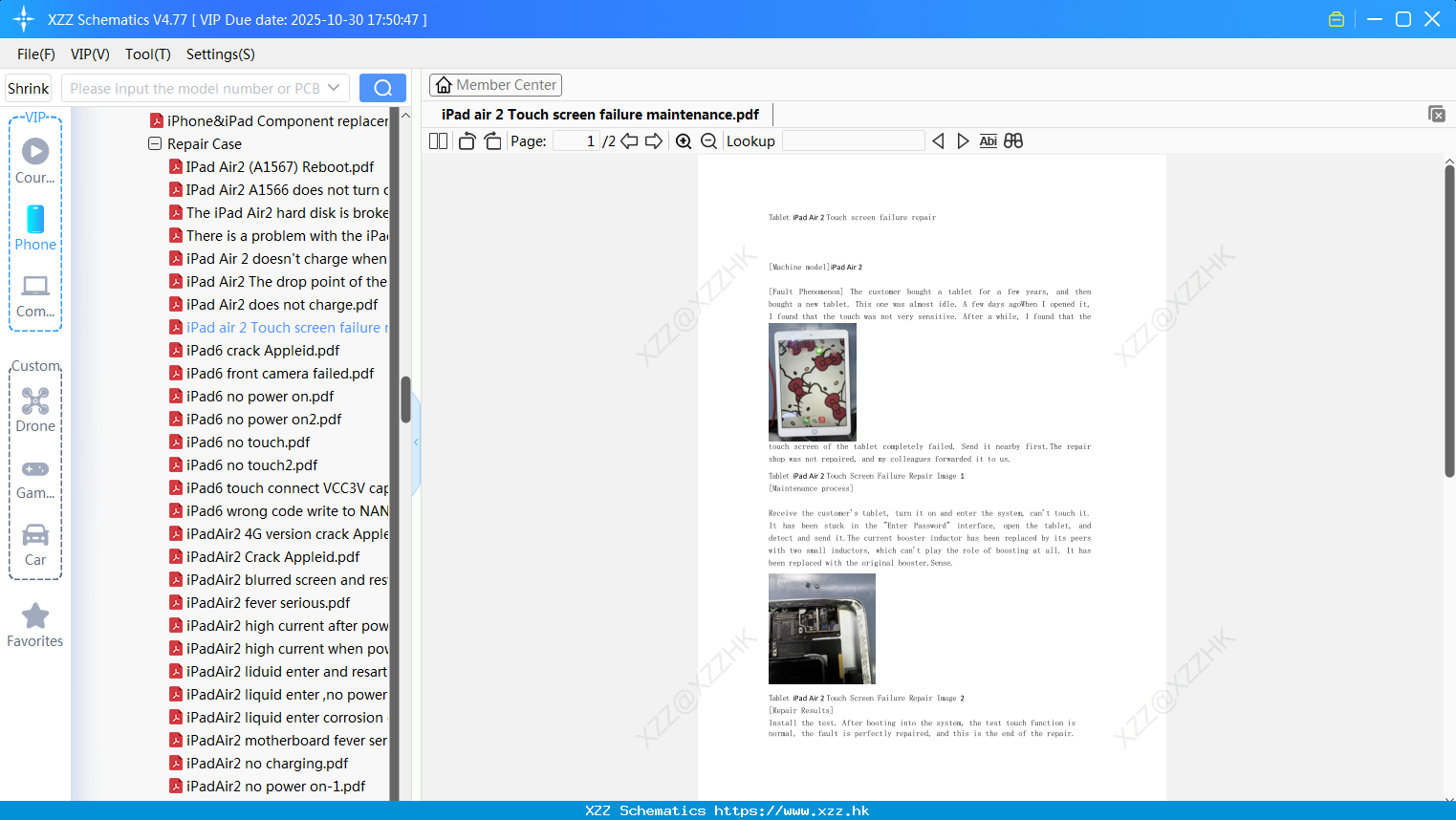Open the Car category
The width and height of the screenshot is (1456, 820).
(35, 545)
